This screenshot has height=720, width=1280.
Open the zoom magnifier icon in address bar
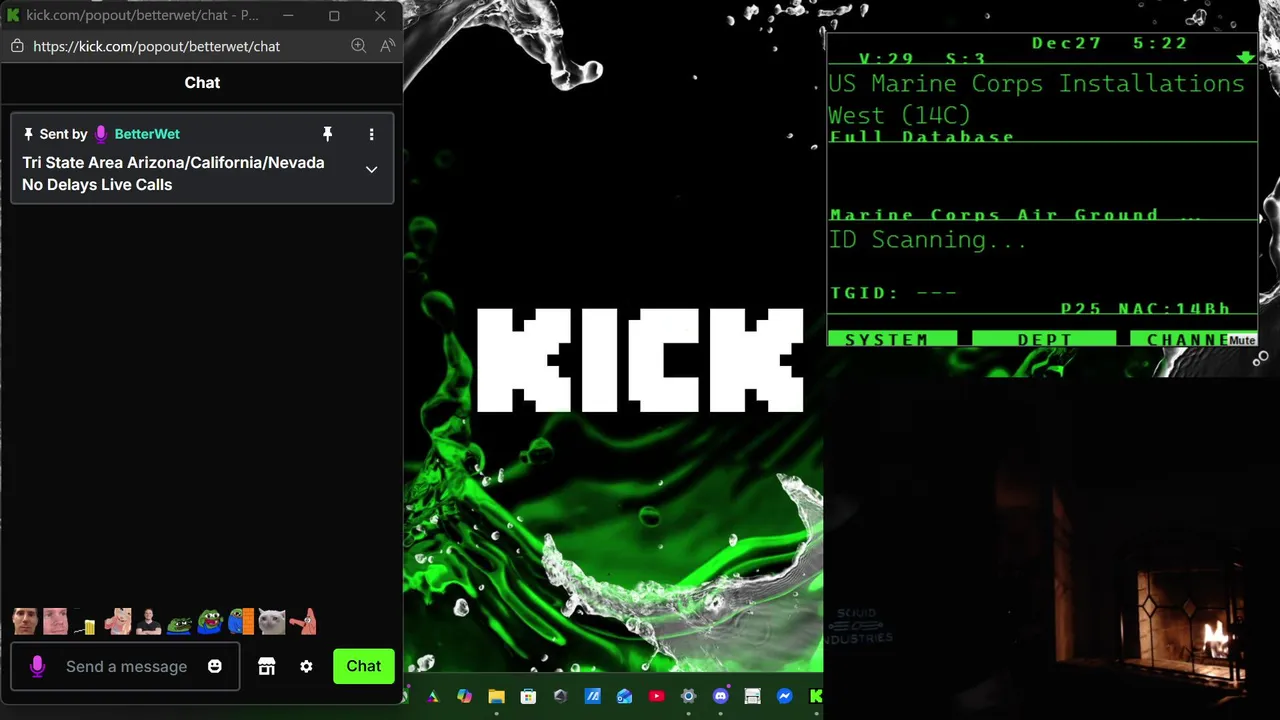359,46
